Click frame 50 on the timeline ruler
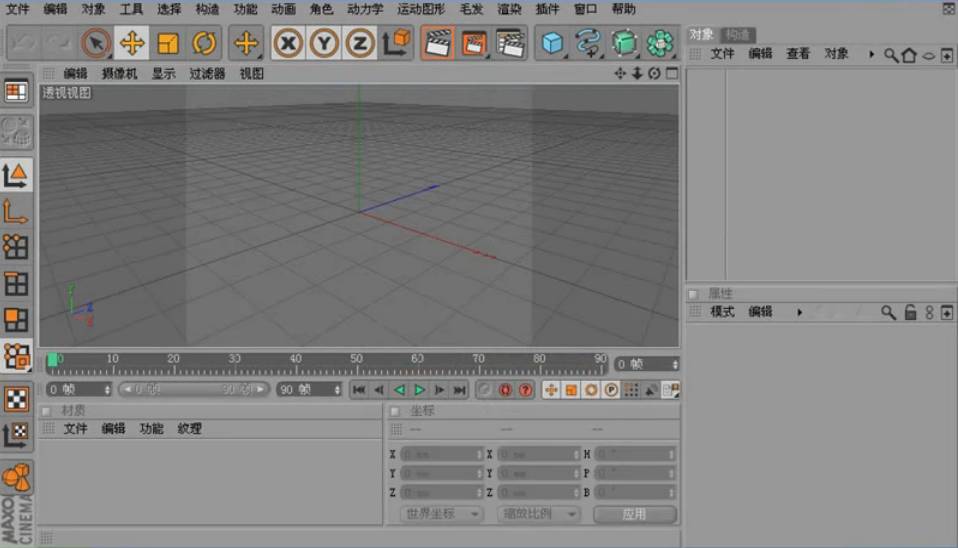This screenshot has height=548, width=958. click(356, 361)
